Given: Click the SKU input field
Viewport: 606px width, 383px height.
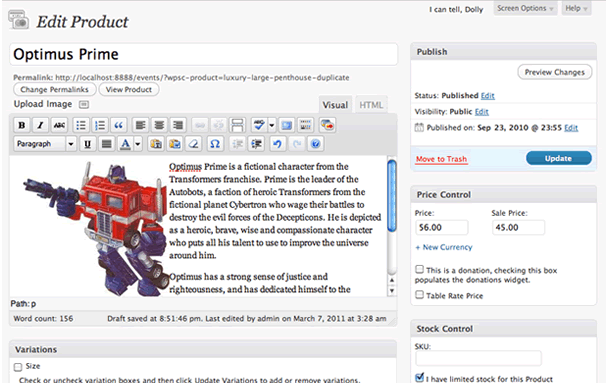Looking at the screenshot, I should tap(478, 358).
